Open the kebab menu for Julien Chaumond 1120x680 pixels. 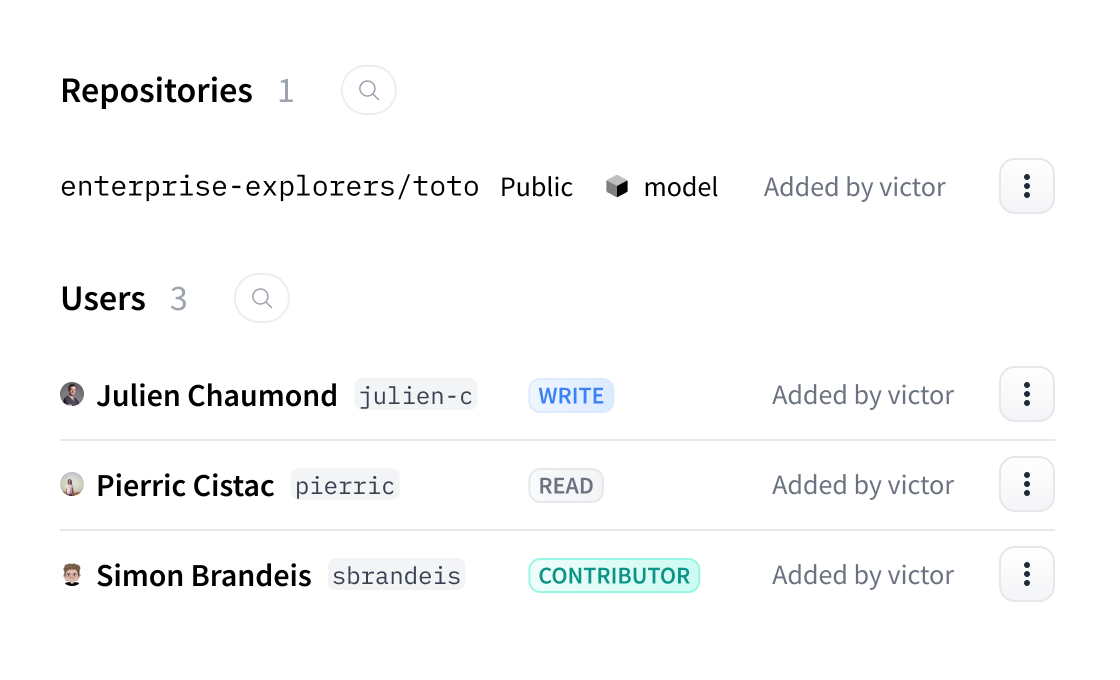click(x=1026, y=394)
